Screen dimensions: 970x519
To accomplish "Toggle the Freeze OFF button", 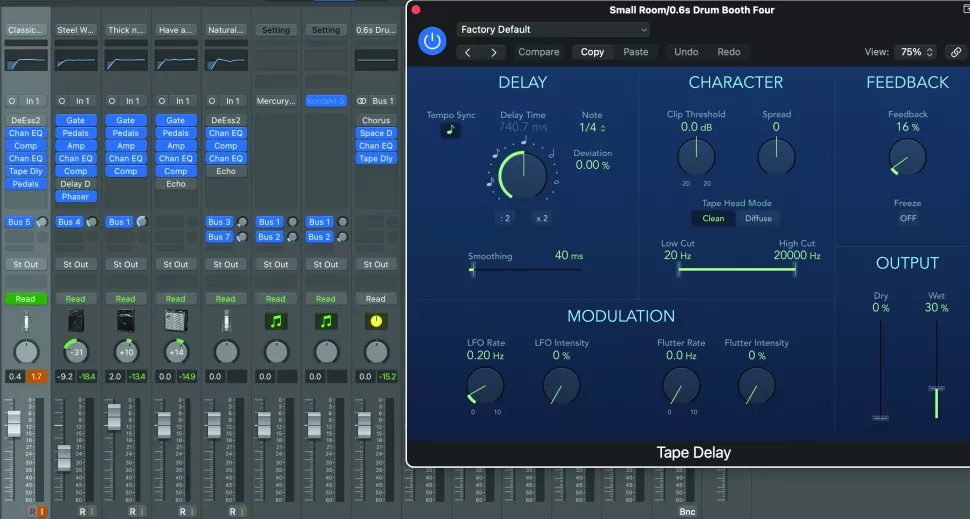I will [x=908, y=218].
